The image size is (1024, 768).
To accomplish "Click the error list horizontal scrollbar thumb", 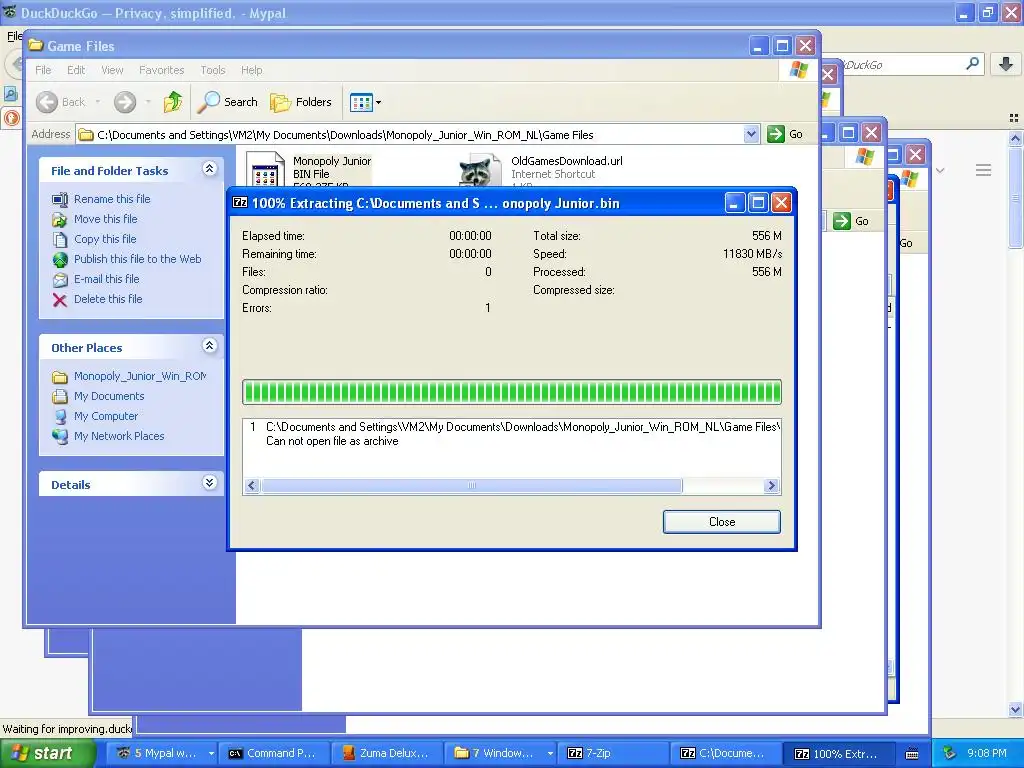I will click(x=472, y=485).
